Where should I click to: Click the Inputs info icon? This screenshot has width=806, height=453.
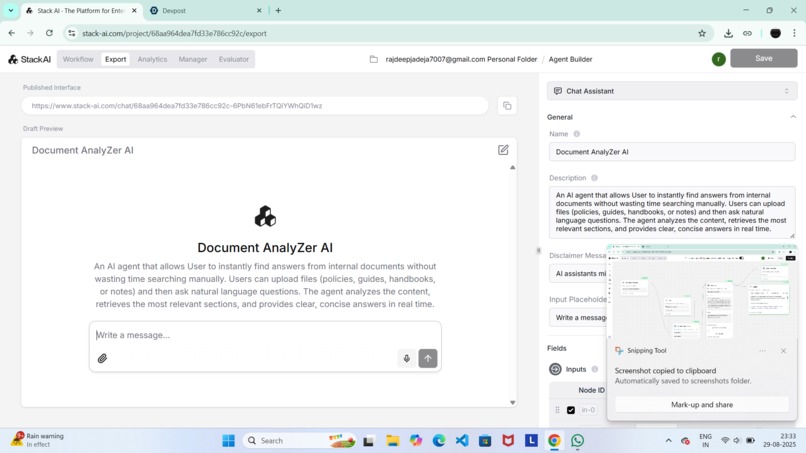click(x=595, y=369)
